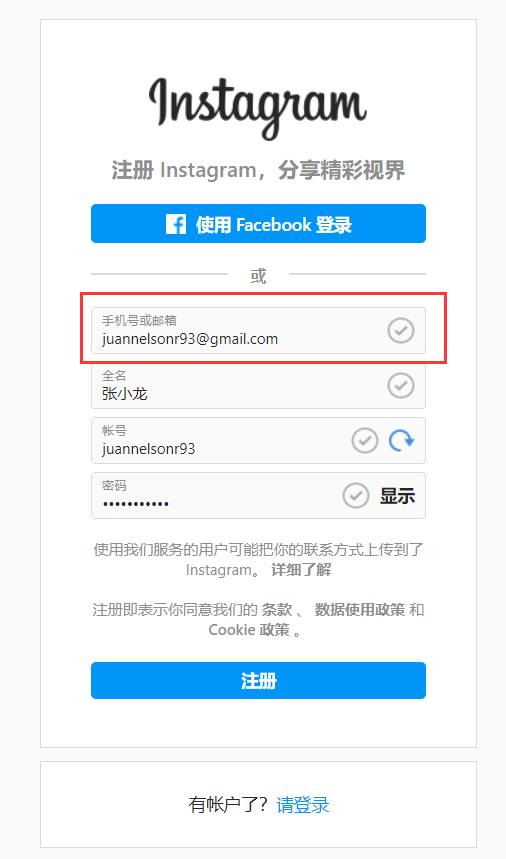Click the checkmark icon in 密码 field
Screen dimensions: 506x859
[356, 495]
